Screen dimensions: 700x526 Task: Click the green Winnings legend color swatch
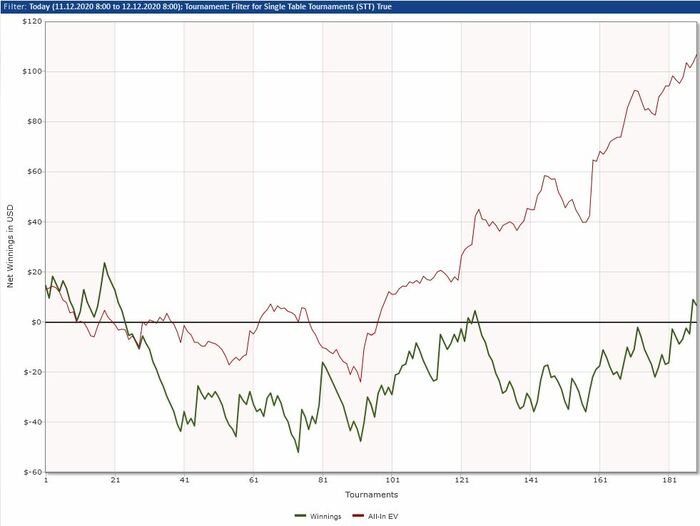click(300, 516)
